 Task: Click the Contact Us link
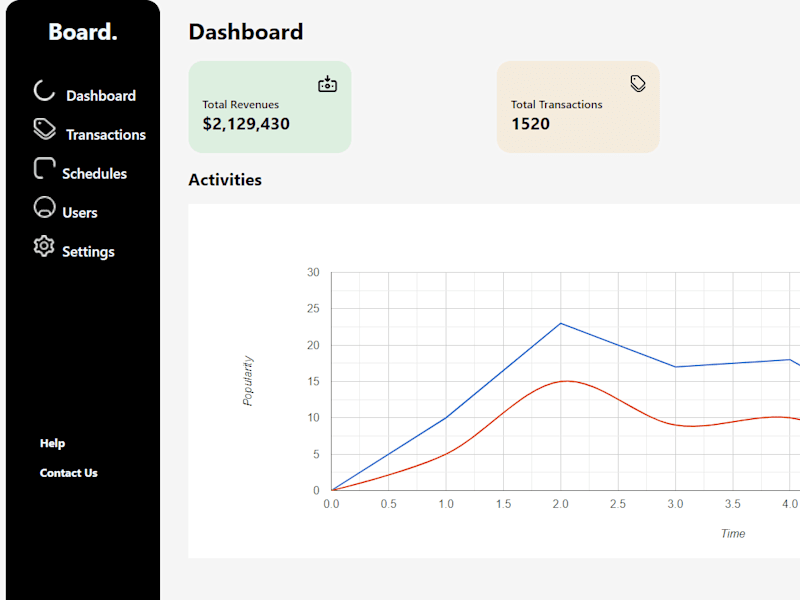pos(69,473)
